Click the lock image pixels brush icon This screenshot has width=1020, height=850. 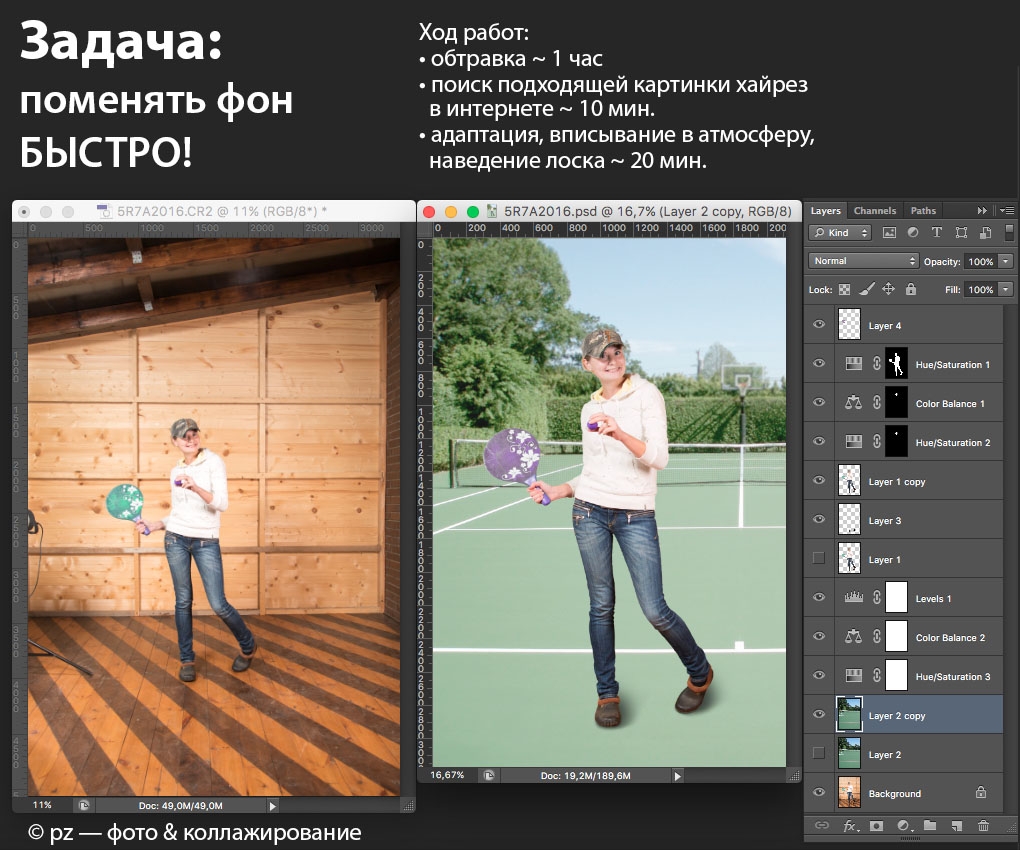pos(867,289)
